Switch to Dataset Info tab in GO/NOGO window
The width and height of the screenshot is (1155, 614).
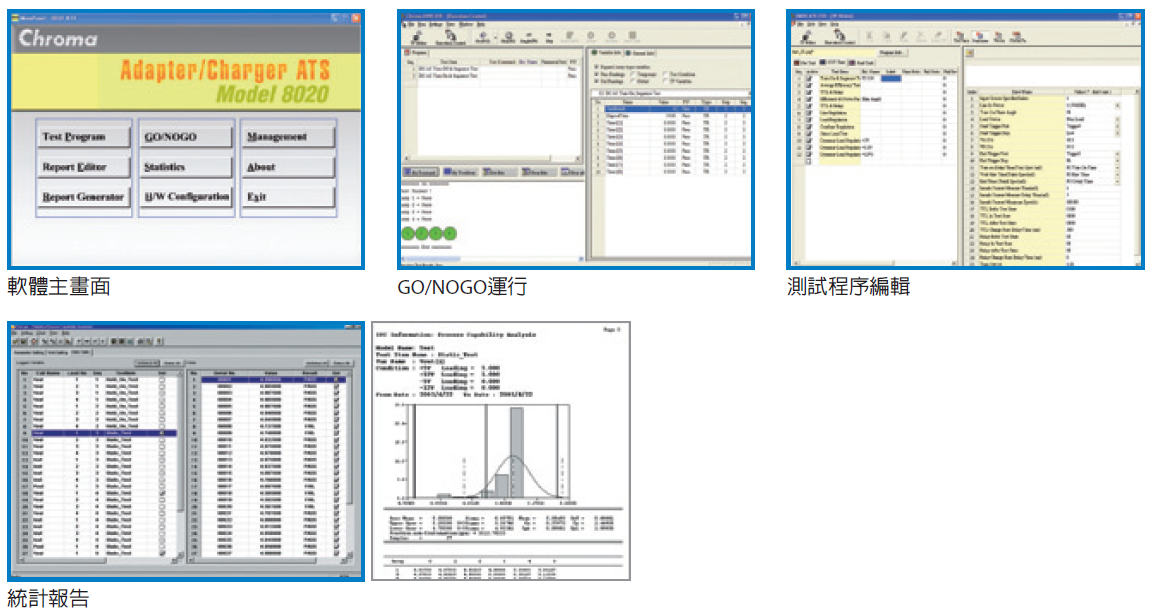point(642,54)
